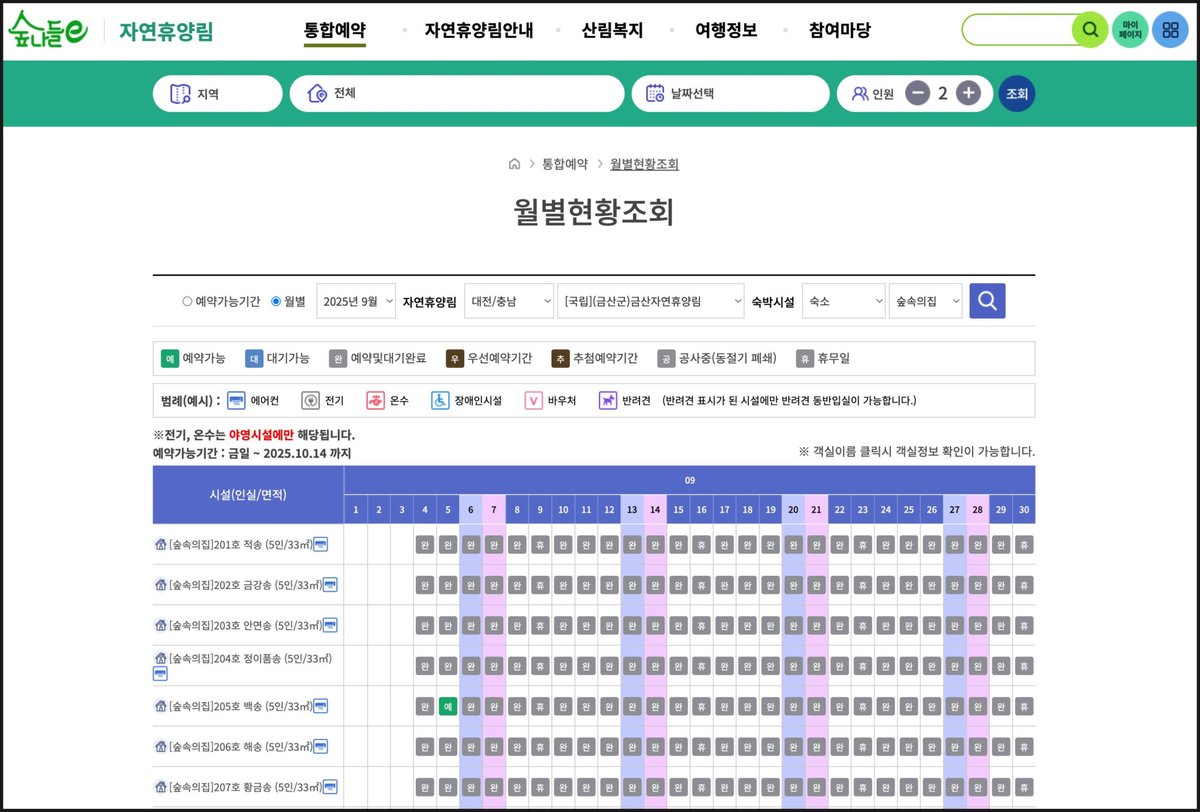Click 추첨예약기간 legend icon
1200x812 pixels.
[560, 358]
